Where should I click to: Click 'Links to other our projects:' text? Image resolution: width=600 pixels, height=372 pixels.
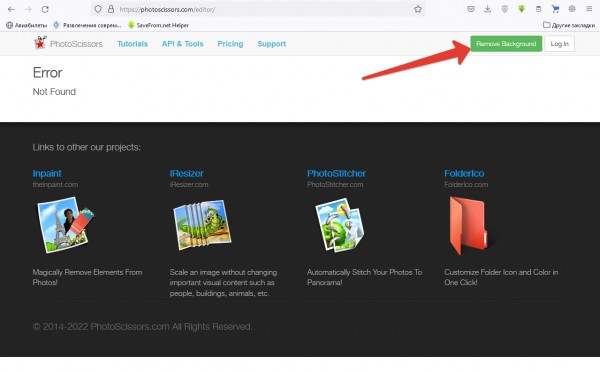point(86,147)
